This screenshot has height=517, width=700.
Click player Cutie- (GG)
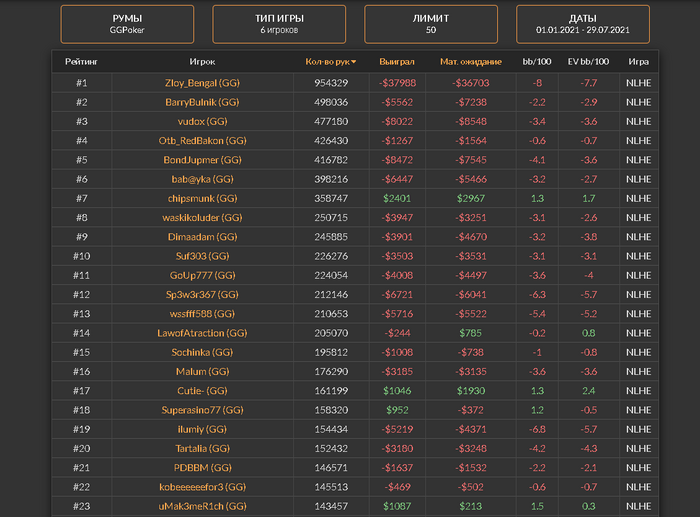[202, 391]
